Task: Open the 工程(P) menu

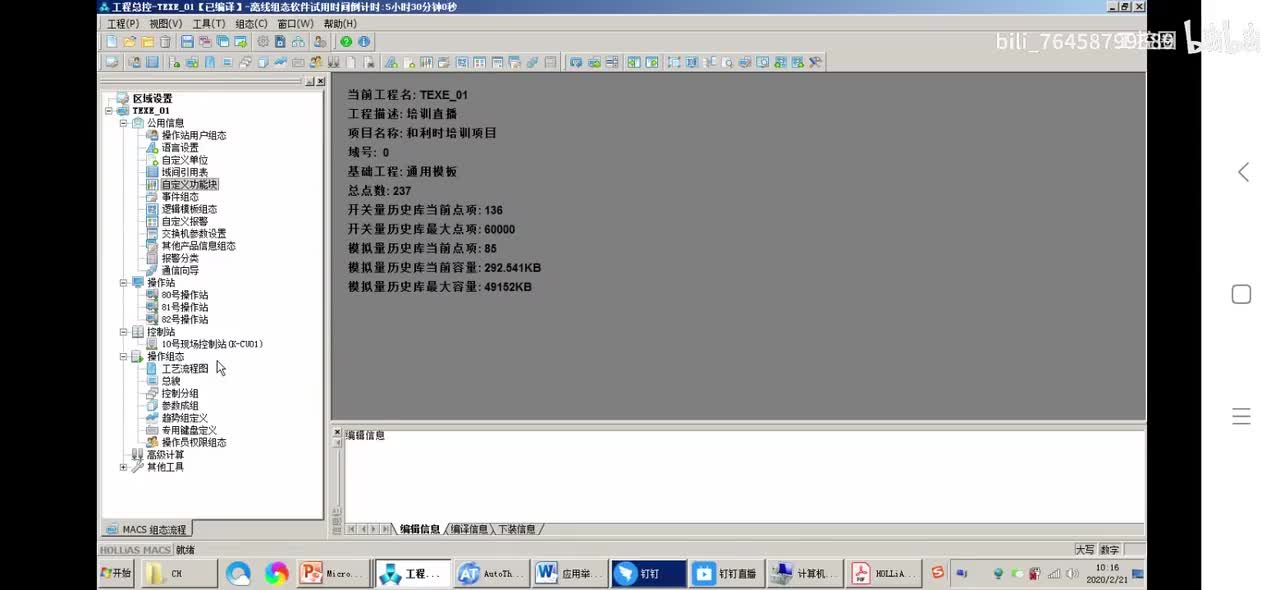Action: [x=123, y=23]
